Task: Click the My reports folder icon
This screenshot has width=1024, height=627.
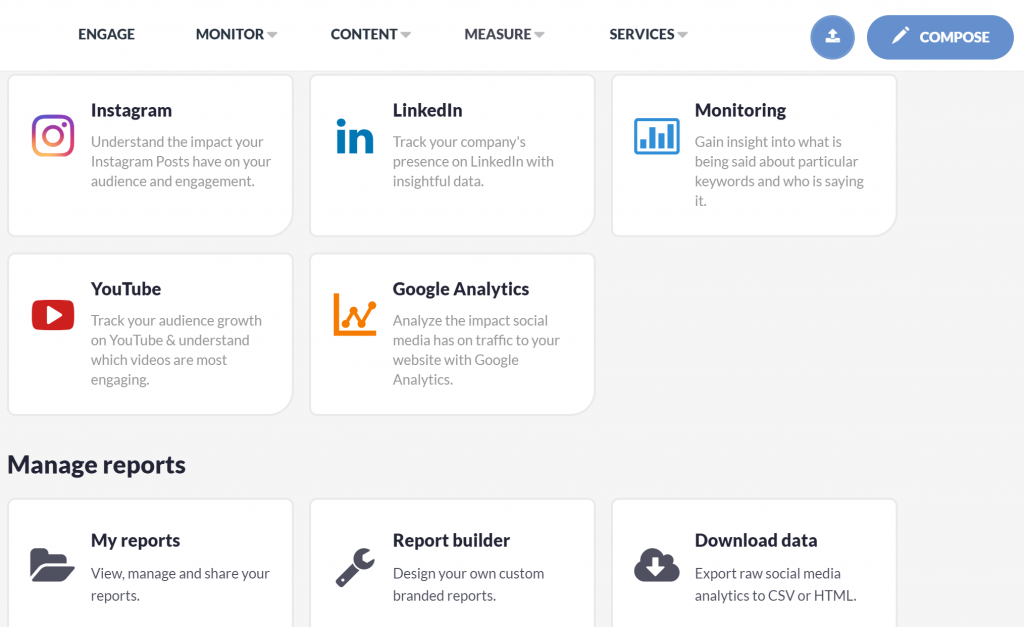Action: point(53,565)
